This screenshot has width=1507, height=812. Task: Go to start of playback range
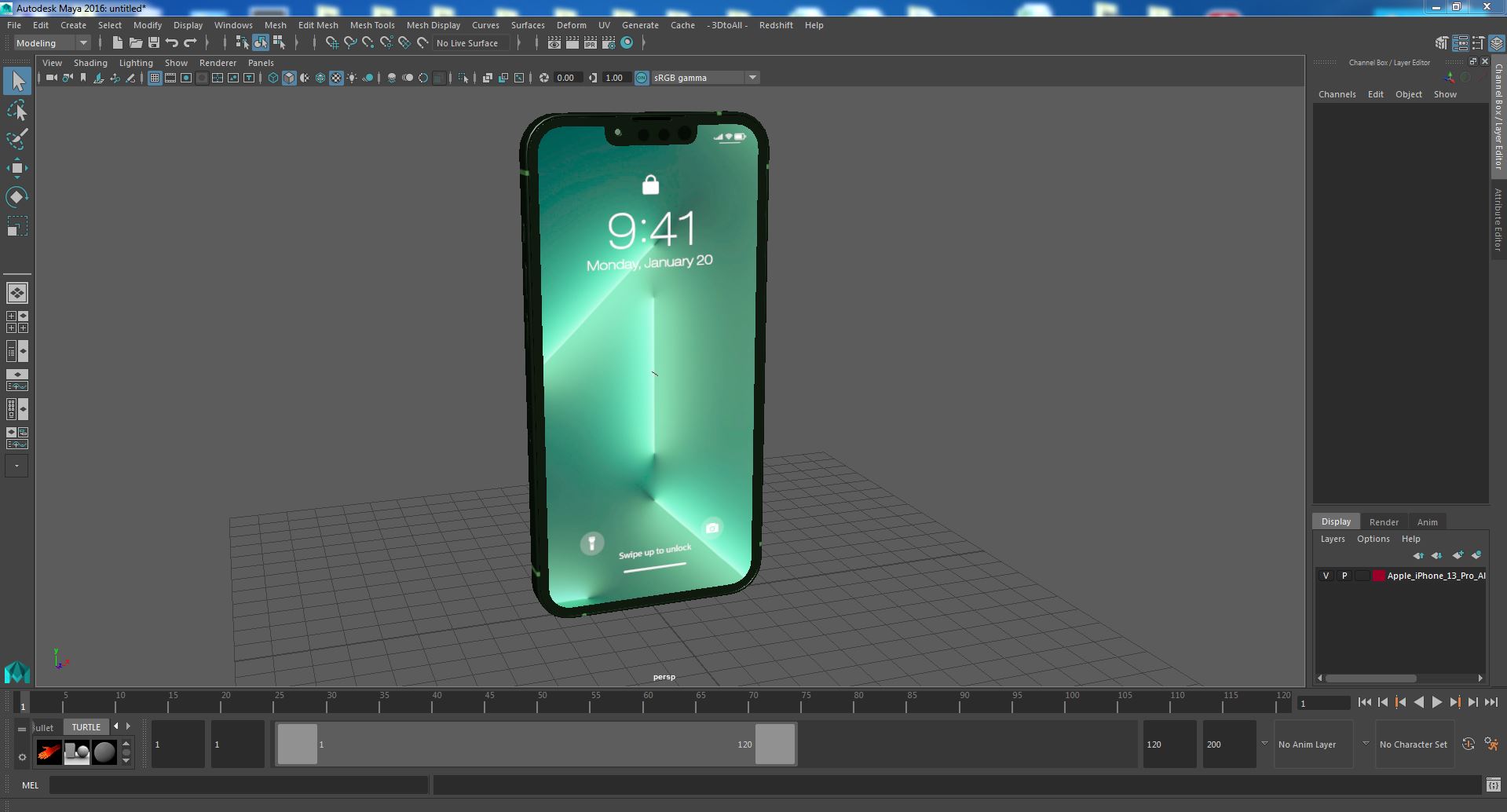(x=1365, y=703)
